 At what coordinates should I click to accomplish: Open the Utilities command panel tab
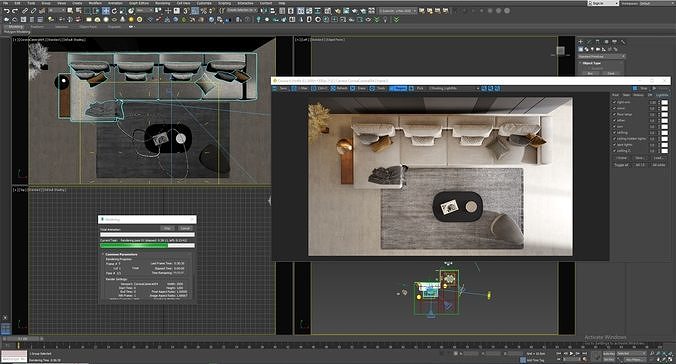(x=623, y=42)
